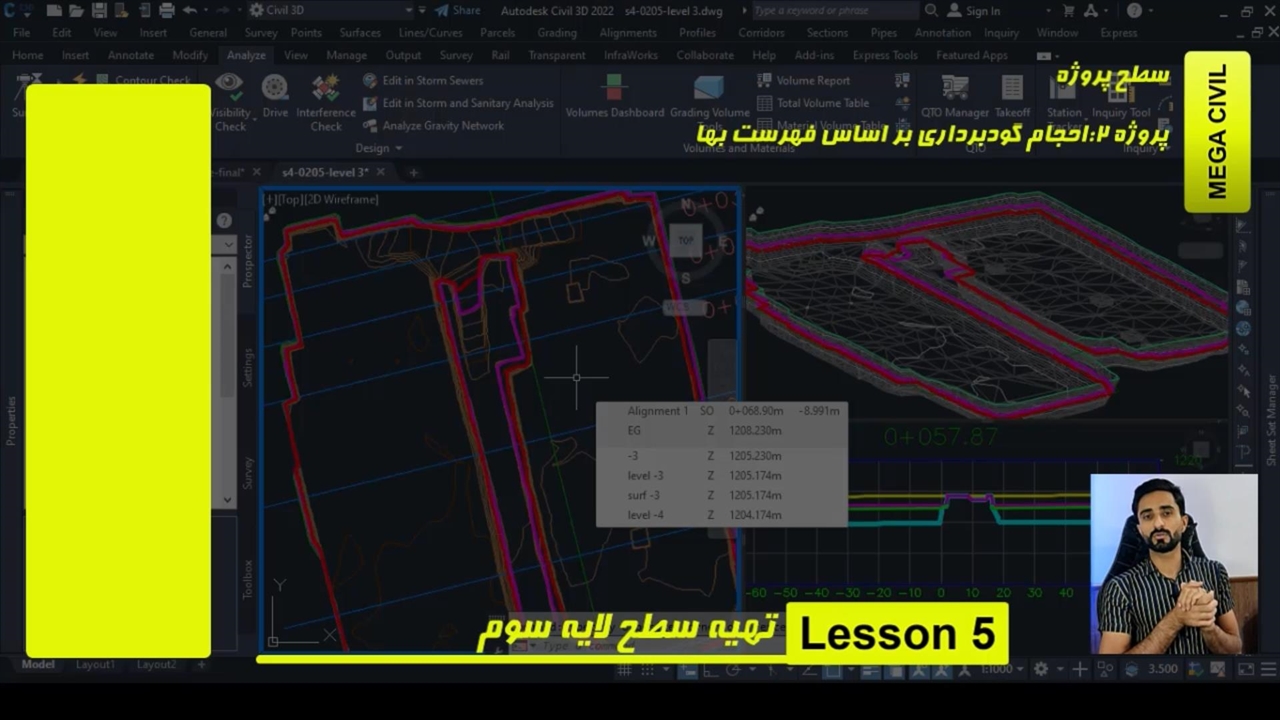The width and height of the screenshot is (1280, 720).
Task: Click the TOP face of ViewCube
Action: pyautogui.click(x=686, y=240)
